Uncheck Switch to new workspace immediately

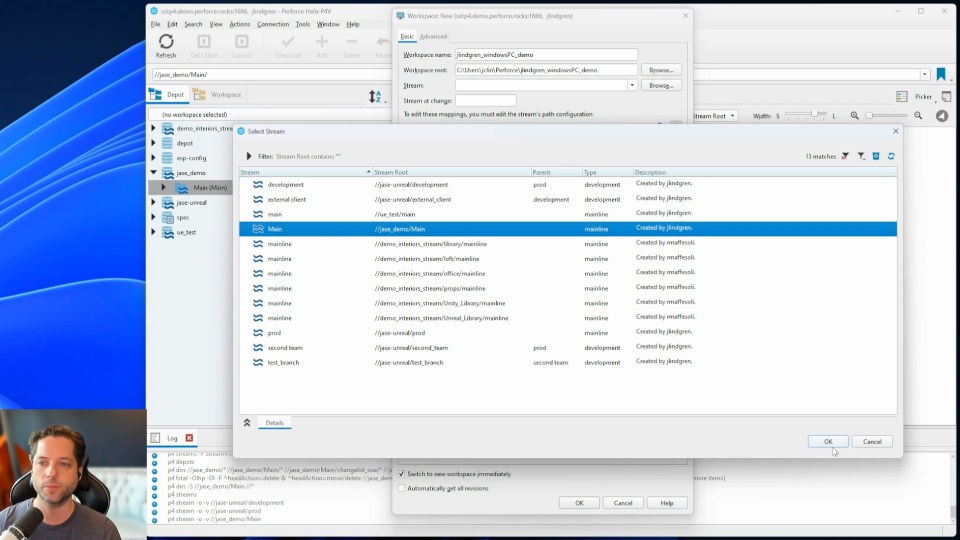click(402, 474)
